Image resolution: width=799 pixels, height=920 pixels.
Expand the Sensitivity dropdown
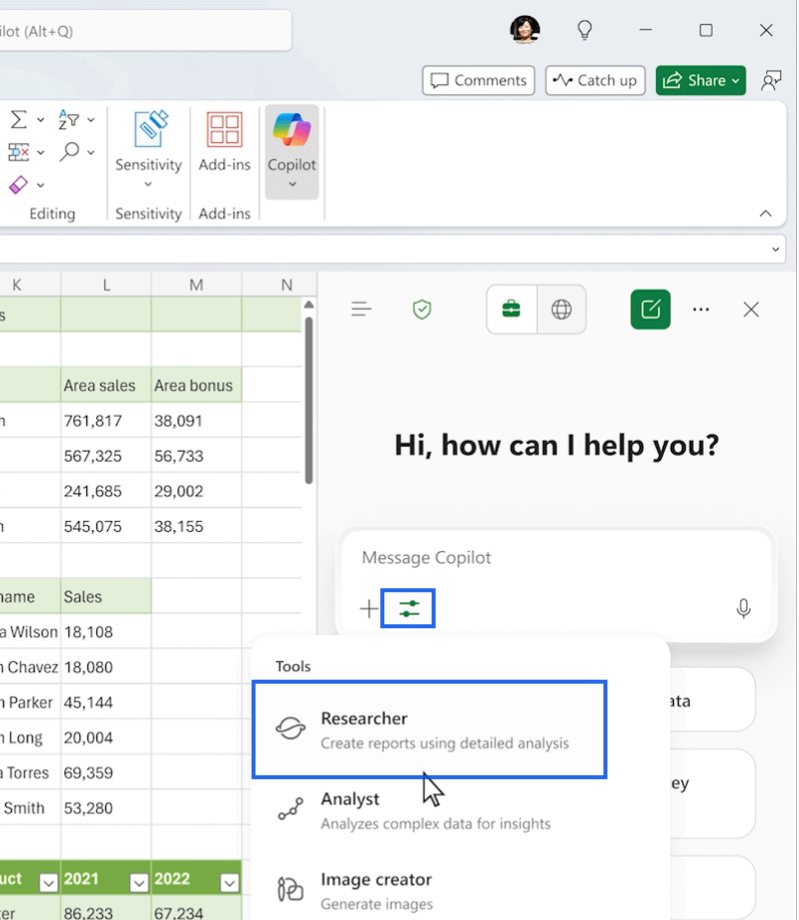click(x=148, y=184)
